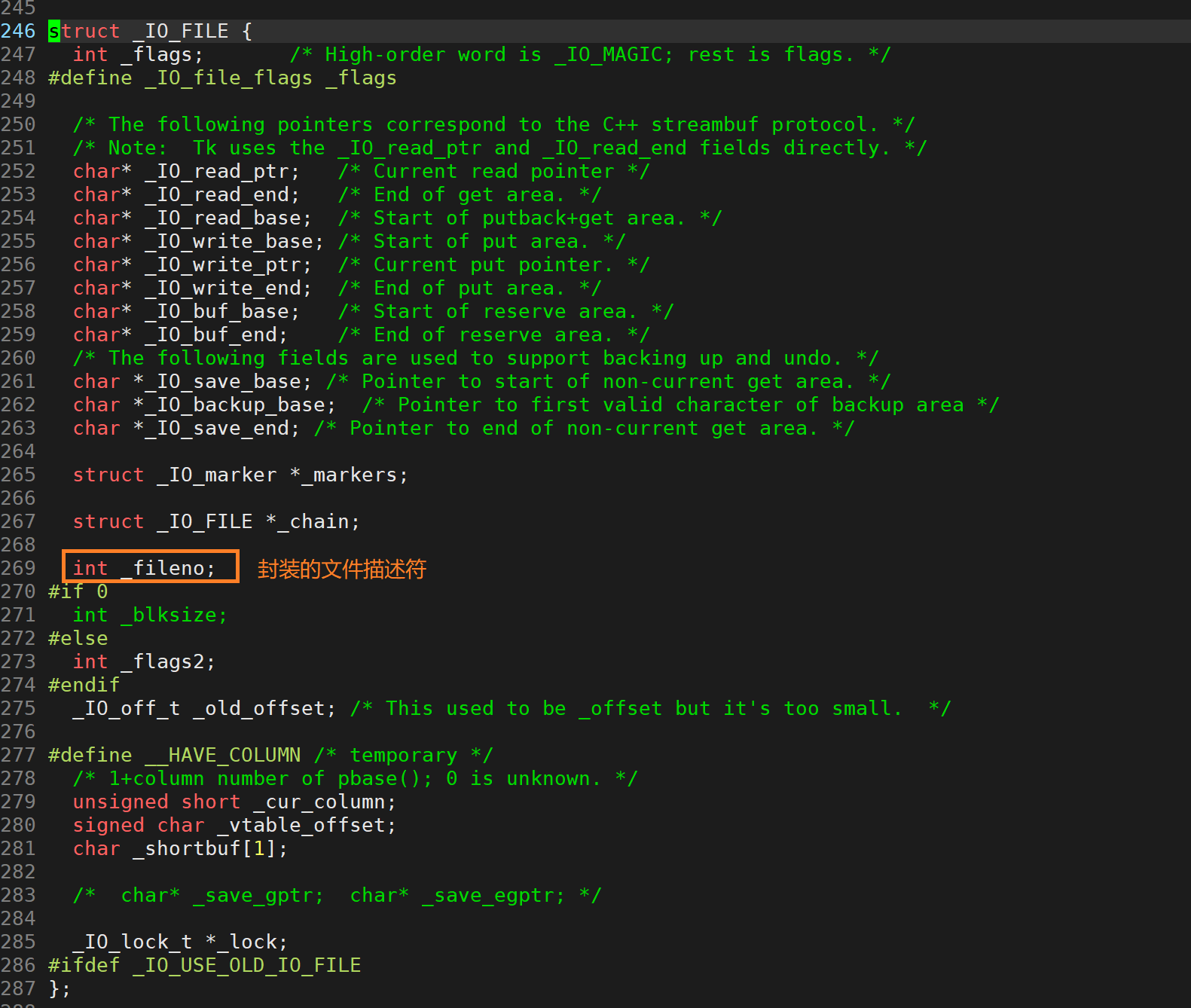Click the '#endif' preprocessor line

[x=84, y=685]
